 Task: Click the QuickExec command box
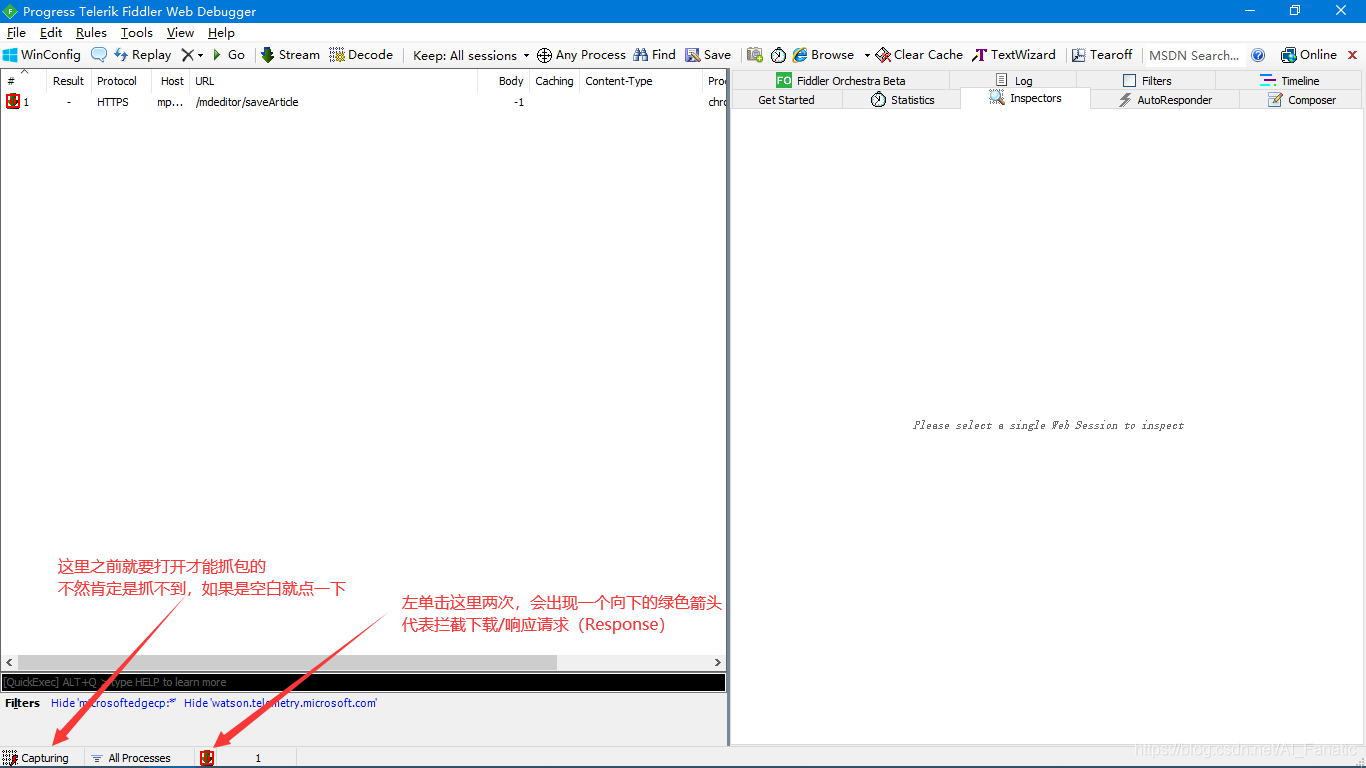[363, 682]
